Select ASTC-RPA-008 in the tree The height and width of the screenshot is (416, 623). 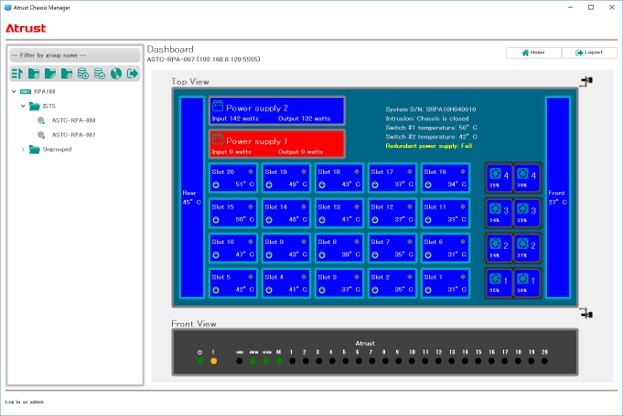click(73, 119)
